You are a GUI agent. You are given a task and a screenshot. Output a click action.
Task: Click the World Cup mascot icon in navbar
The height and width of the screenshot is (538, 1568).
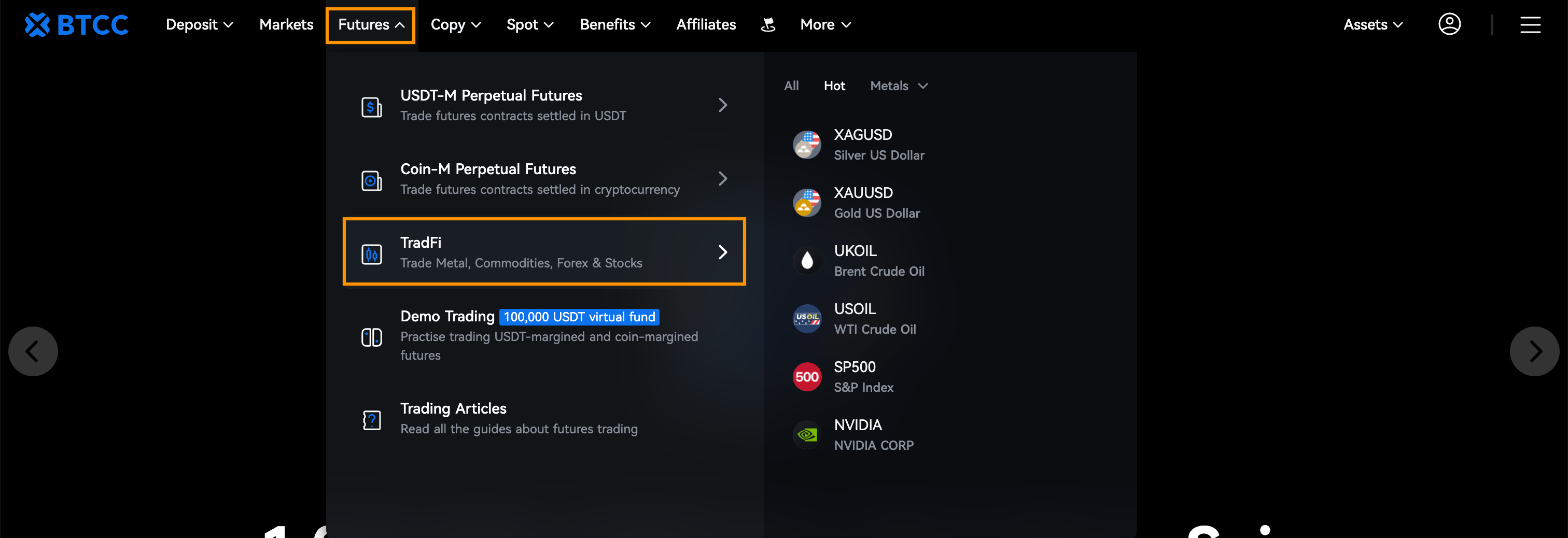click(768, 24)
